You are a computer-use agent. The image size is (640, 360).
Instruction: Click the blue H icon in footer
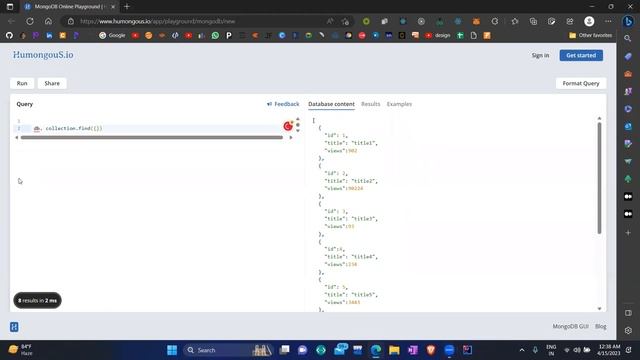pos(14,327)
